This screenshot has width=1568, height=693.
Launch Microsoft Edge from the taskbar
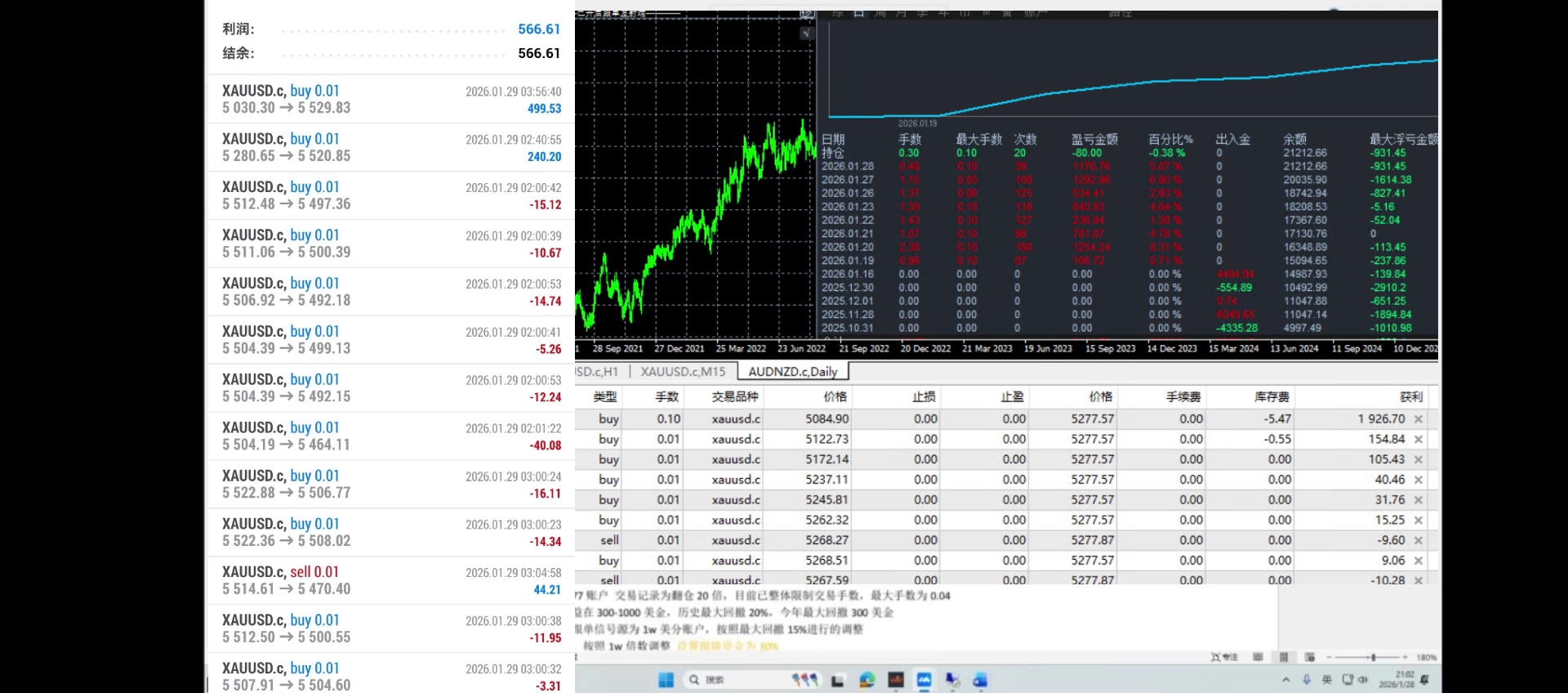(x=866, y=680)
